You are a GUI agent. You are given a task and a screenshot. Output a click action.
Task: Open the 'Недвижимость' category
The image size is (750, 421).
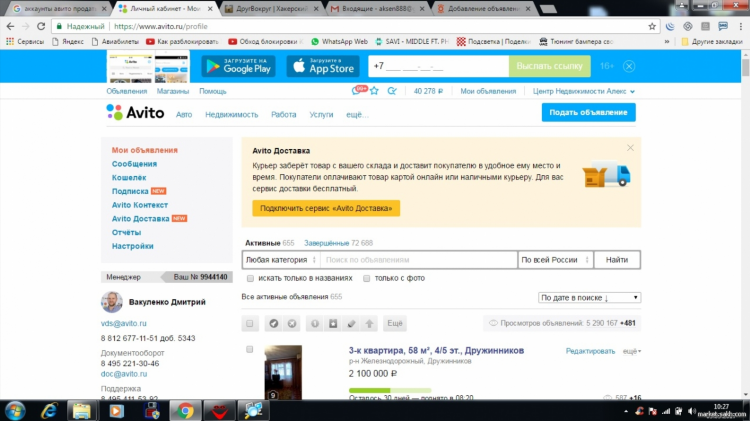(x=232, y=115)
